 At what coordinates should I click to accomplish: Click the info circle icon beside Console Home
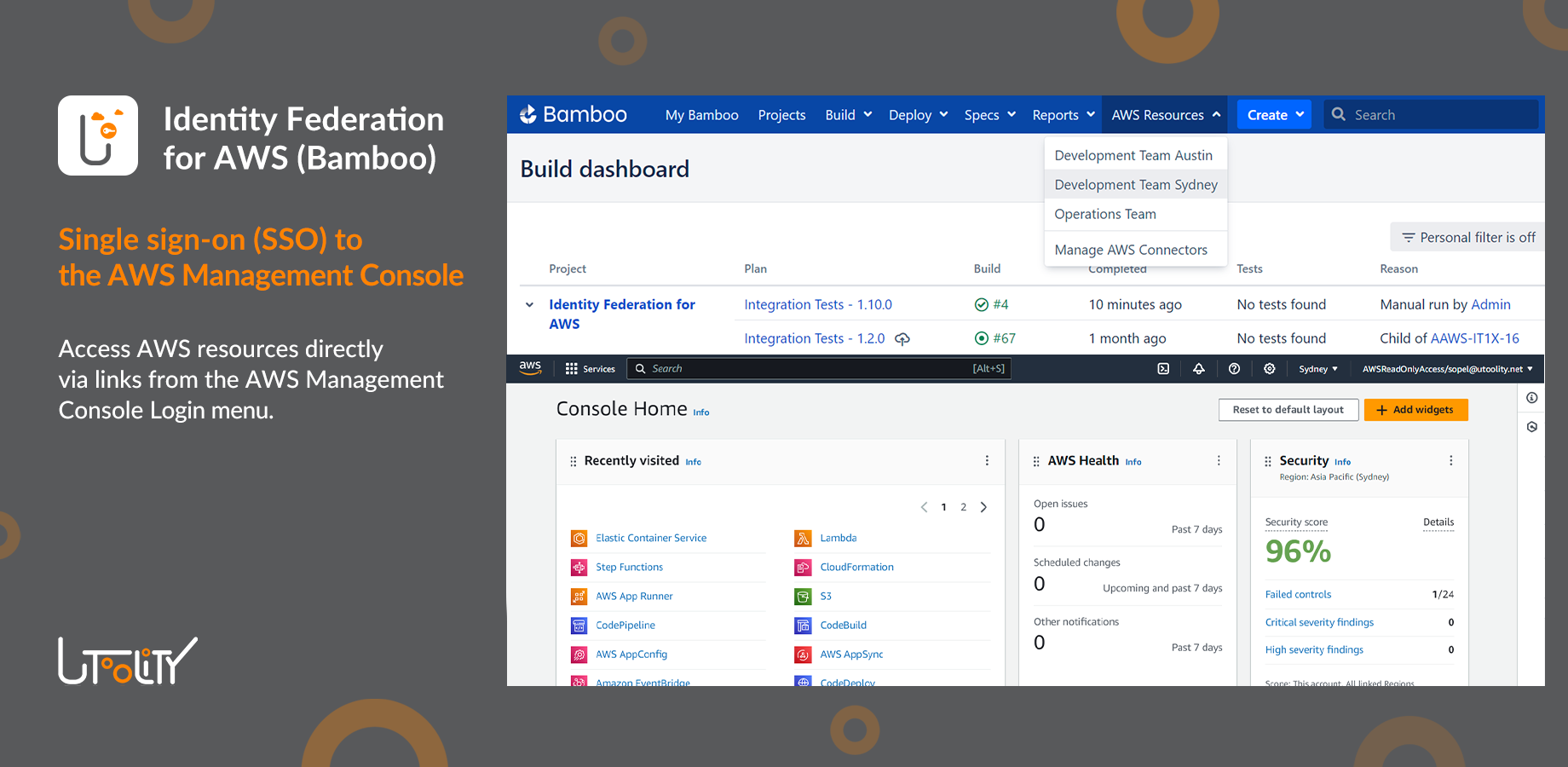click(1532, 398)
